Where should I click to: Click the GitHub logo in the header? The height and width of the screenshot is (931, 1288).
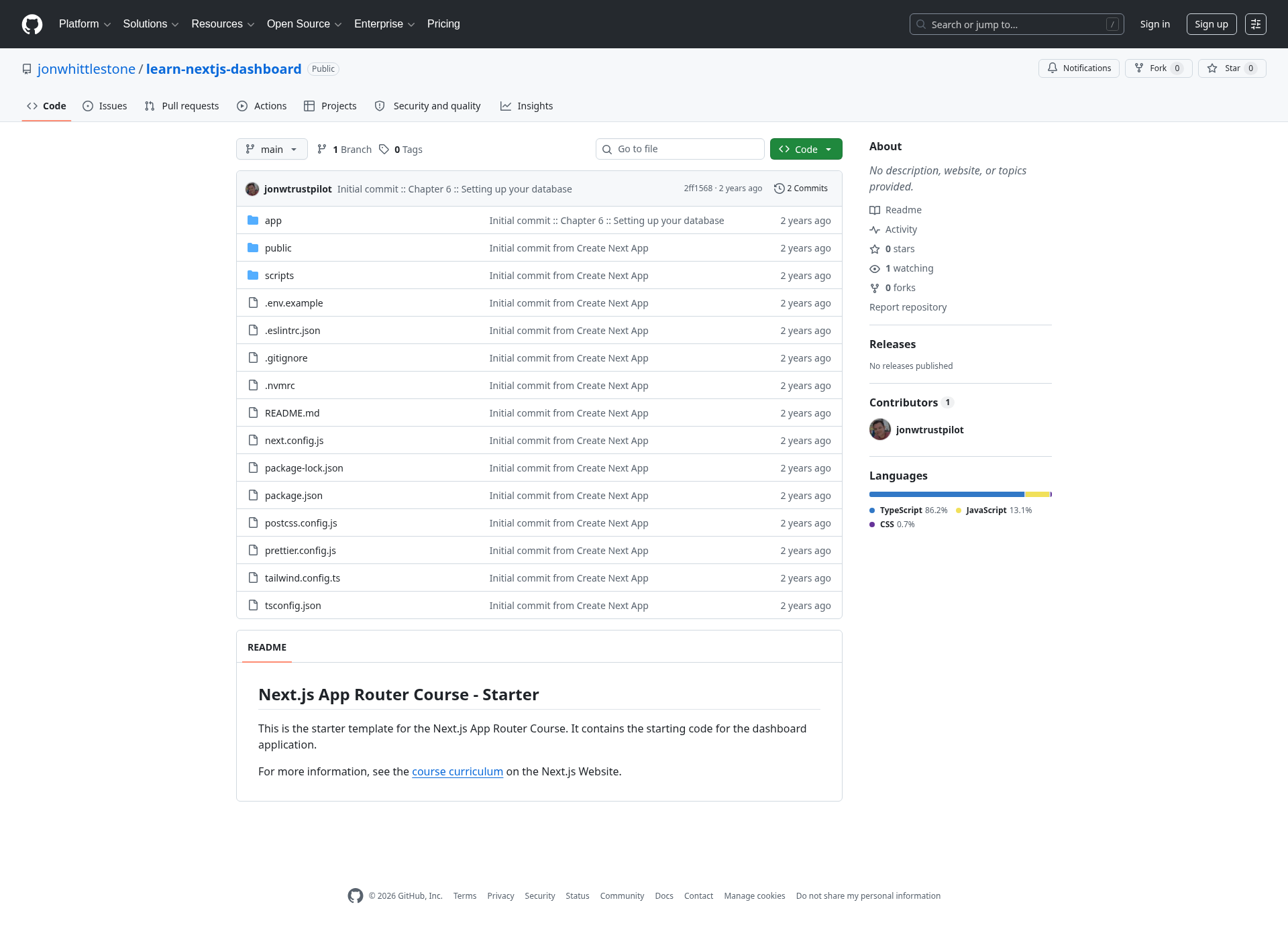point(32,24)
